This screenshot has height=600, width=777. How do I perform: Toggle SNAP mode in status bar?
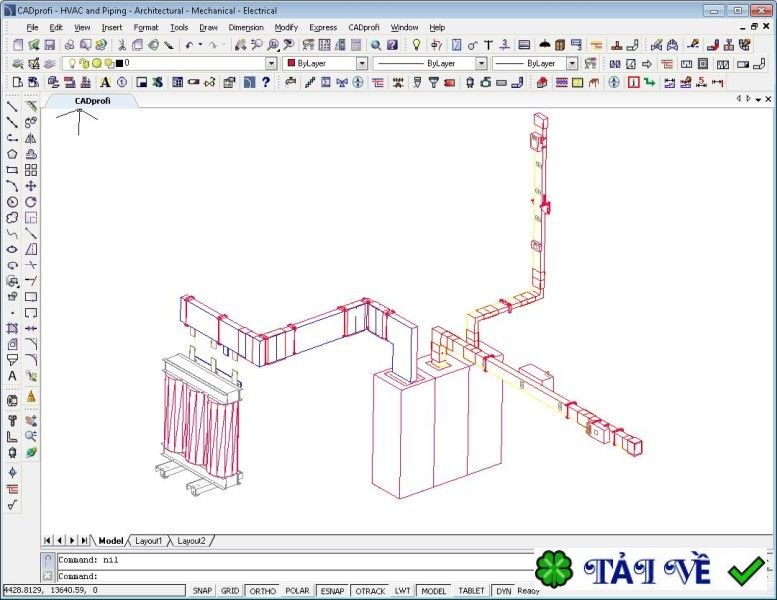[202, 591]
